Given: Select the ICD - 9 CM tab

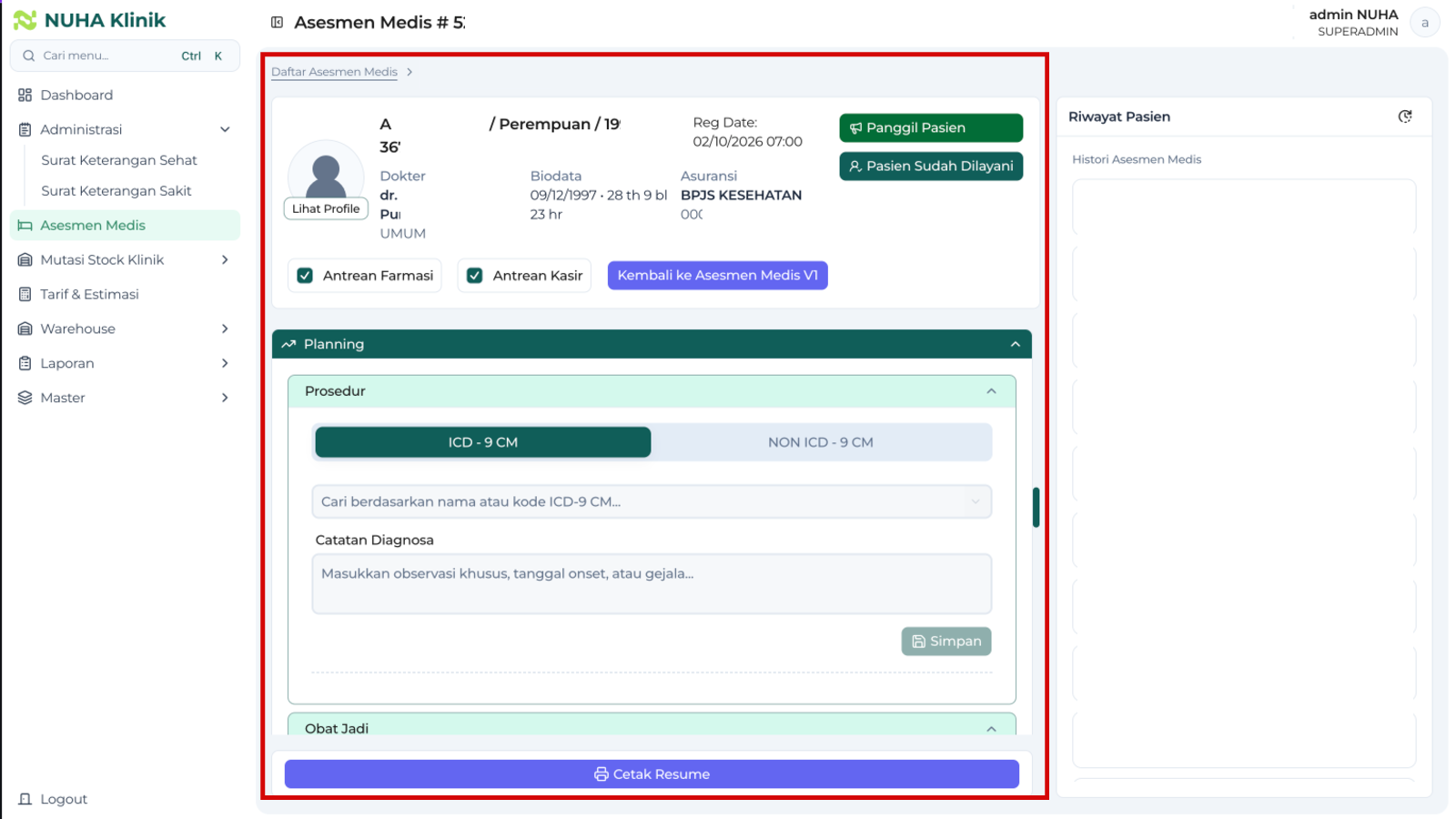Looking at the screenshot, I should click(x=483, y=442).
